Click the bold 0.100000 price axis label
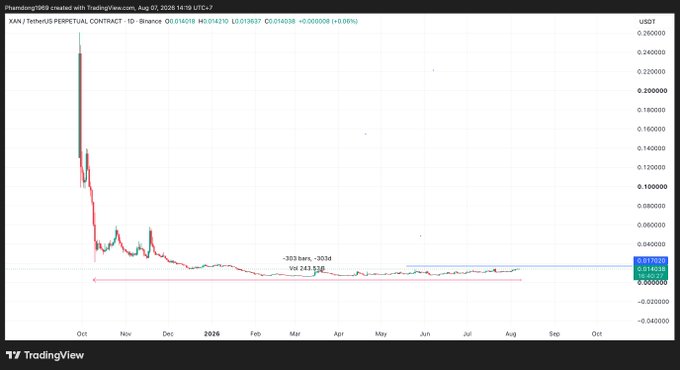The height and width of the screenshot is (370, 680). (x=652, y=187)
